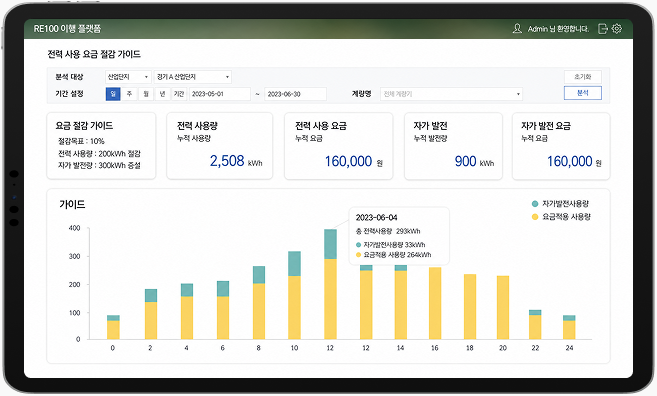Click the Admin 님 환영합니다 greeting text
657x396 pixels.
[558, 28]
